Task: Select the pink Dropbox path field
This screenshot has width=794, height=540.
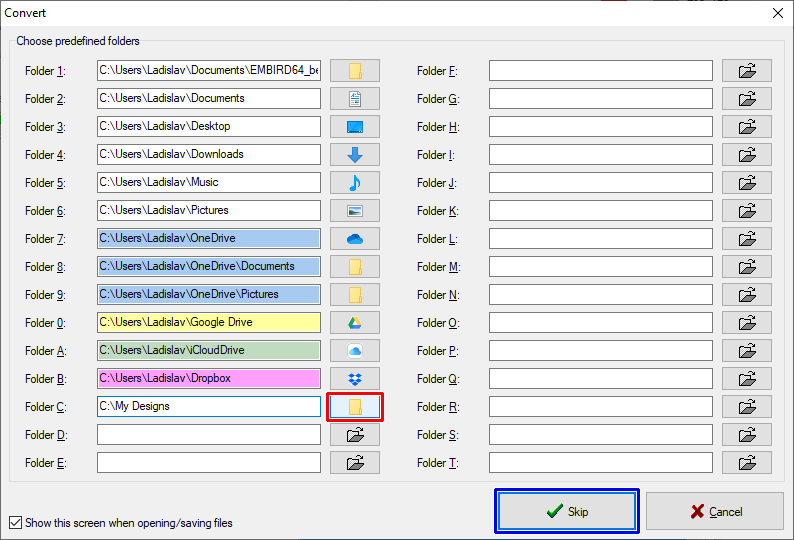Action: click(209, 379)
